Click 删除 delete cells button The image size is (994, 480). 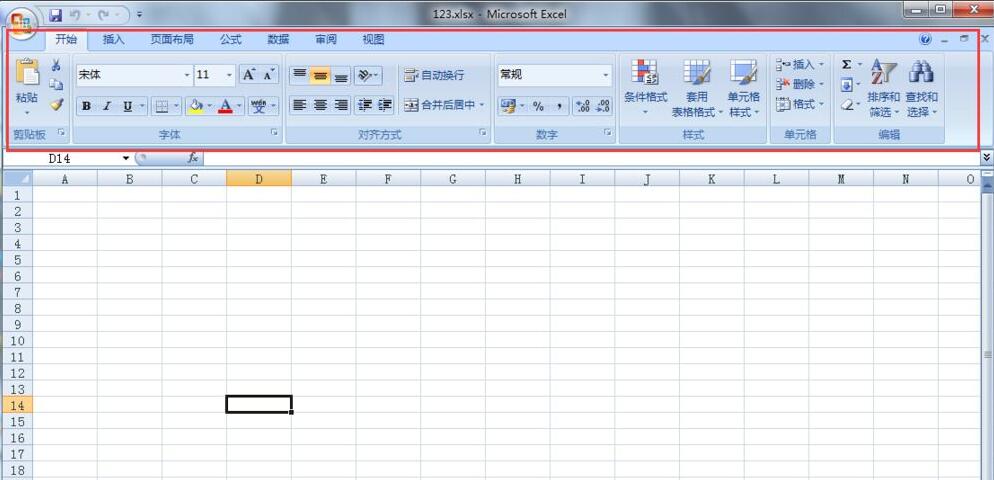pos(800,84)
